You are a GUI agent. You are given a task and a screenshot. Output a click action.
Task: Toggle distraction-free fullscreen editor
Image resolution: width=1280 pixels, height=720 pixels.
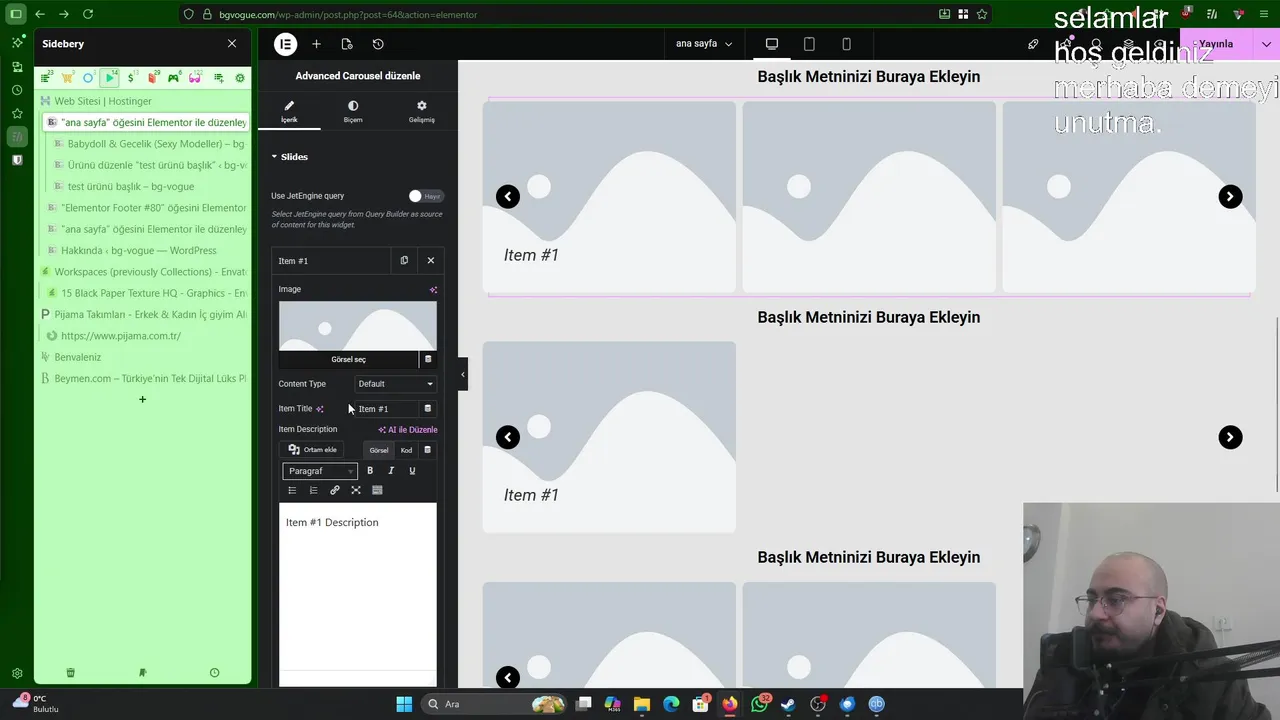pos(356,490)
